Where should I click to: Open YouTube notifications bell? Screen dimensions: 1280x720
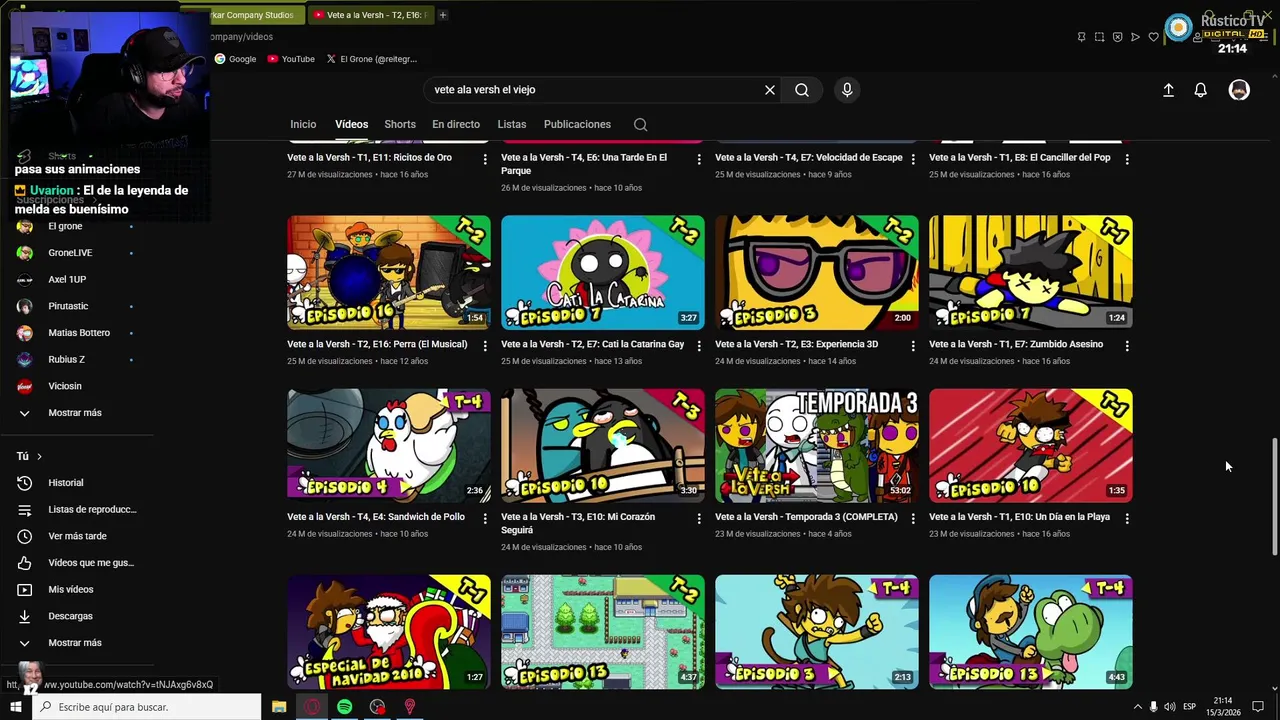tap(1201, 90)
